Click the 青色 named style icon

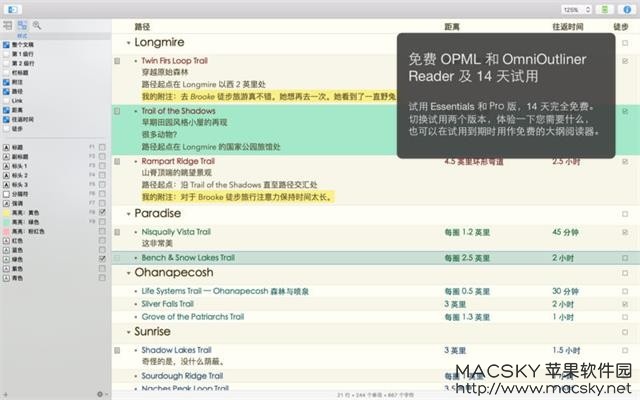6,278
